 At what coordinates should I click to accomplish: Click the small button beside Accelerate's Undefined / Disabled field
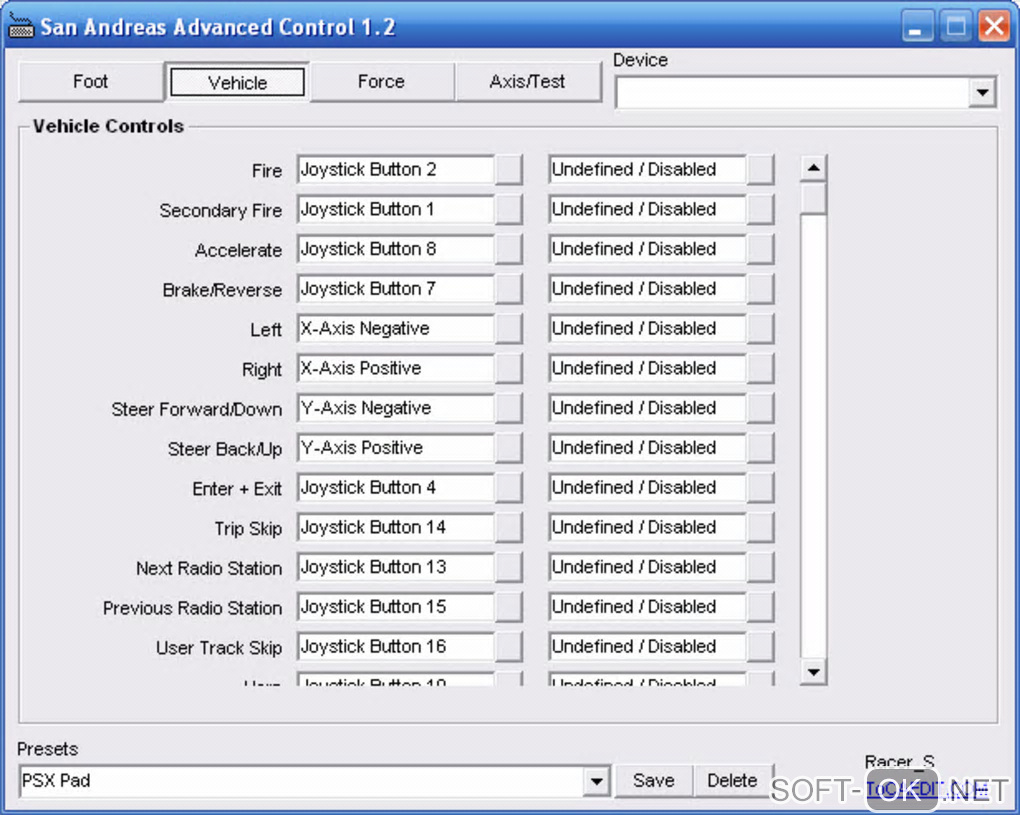[x=760, y=249]
